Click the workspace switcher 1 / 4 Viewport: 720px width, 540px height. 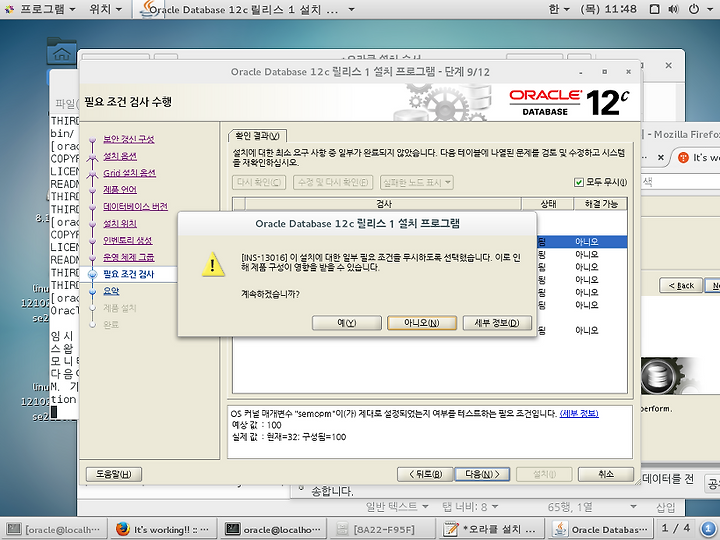pos(675,528)
